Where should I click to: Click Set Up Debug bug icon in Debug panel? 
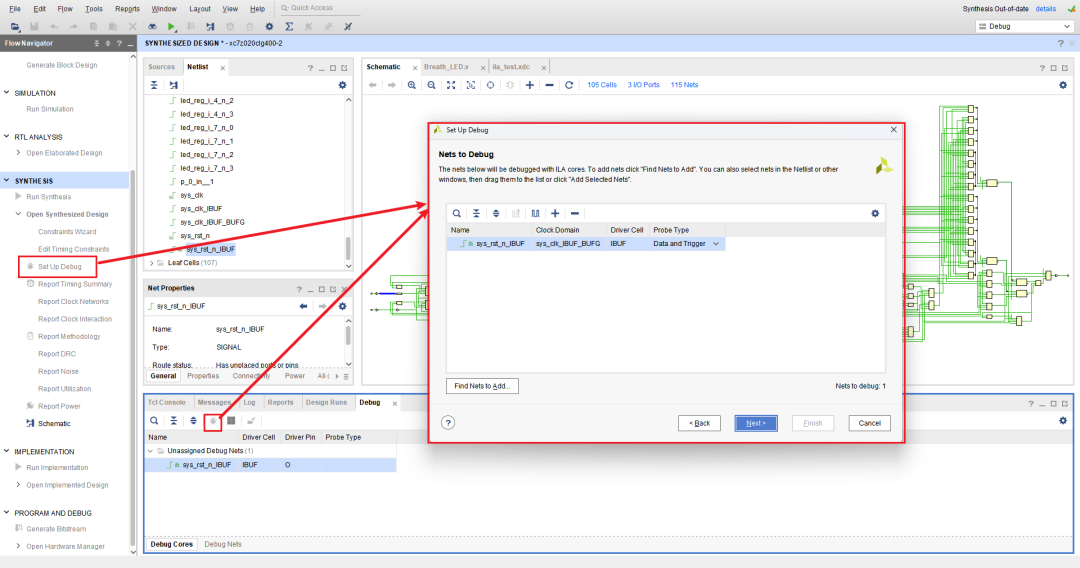point(213,421)
